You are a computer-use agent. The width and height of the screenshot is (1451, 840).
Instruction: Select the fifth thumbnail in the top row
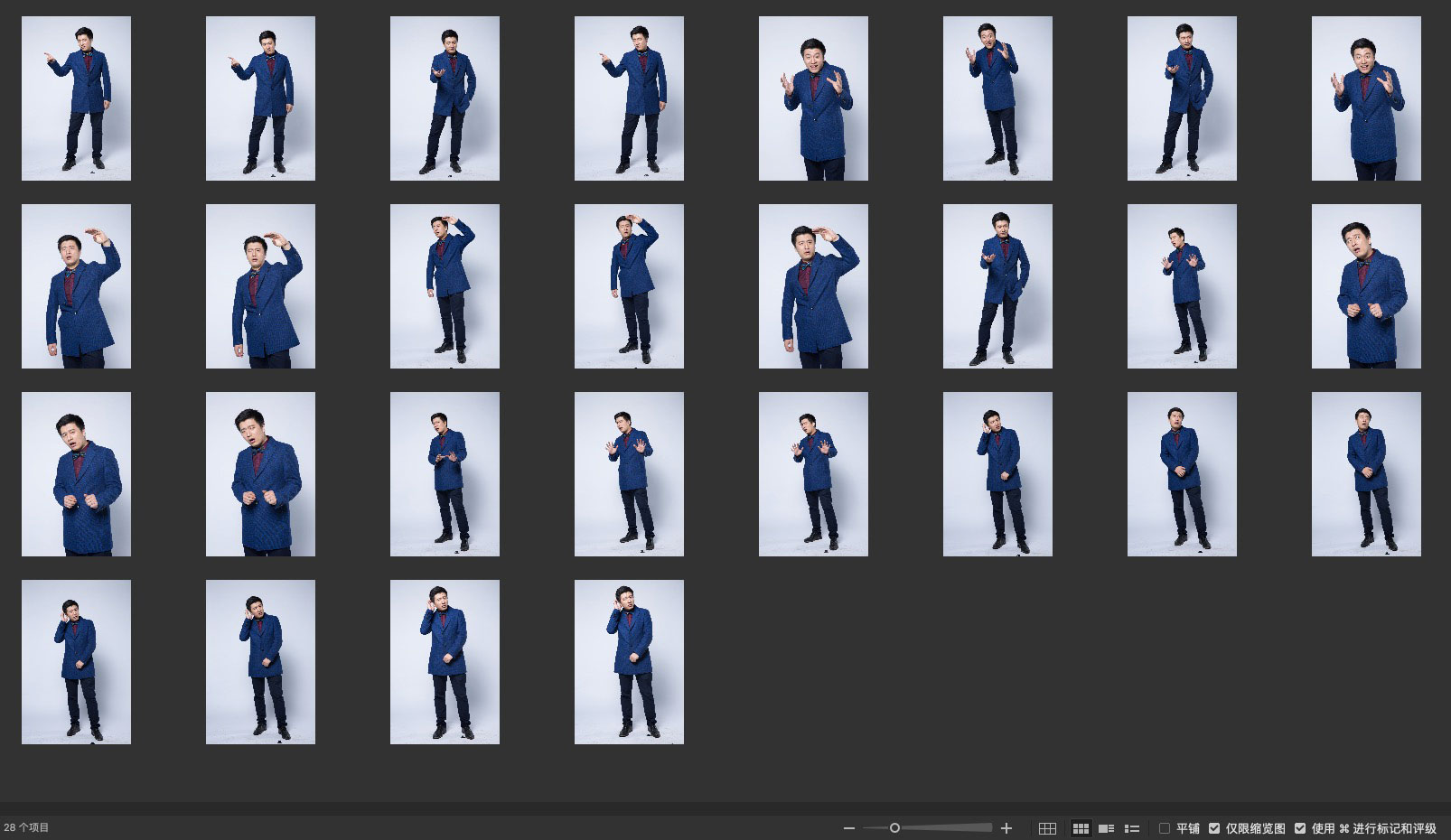point(813,98)
